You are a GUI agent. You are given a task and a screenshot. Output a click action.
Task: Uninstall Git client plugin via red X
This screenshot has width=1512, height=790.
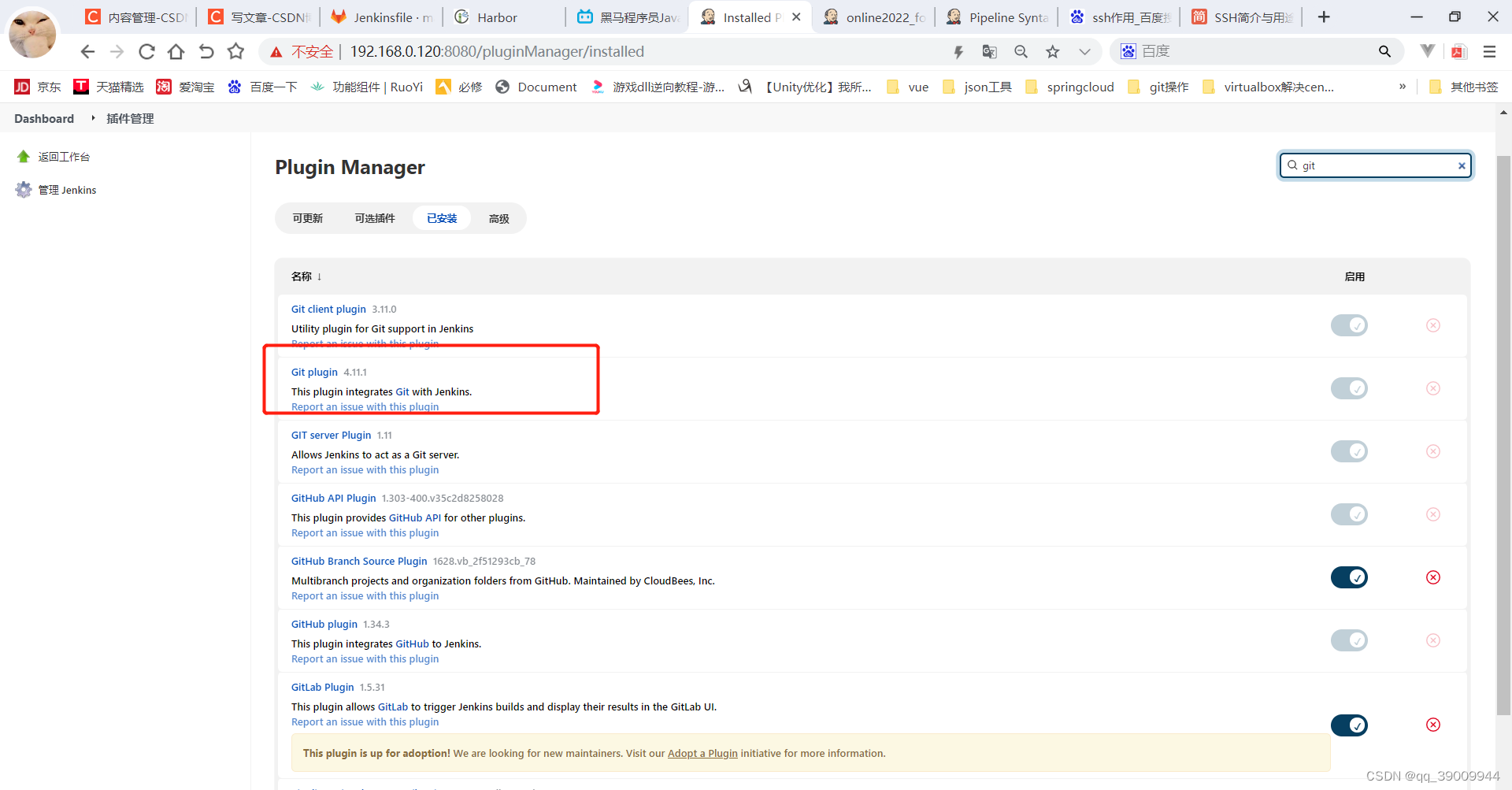(1433, 325)
